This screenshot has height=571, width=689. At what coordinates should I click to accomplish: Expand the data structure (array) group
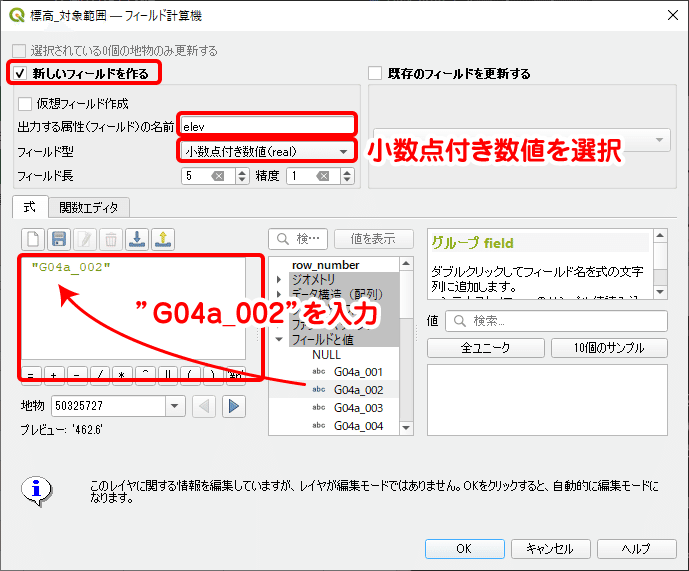click(279, 294)
